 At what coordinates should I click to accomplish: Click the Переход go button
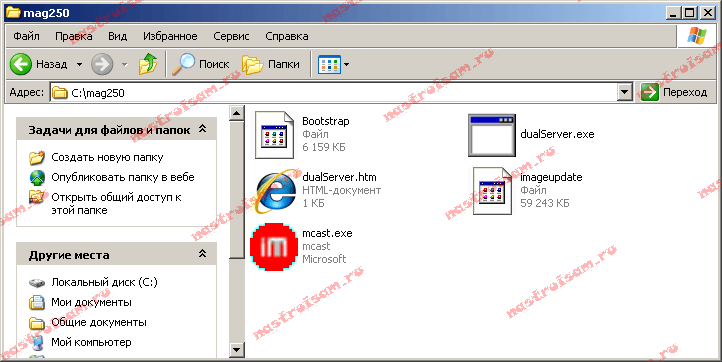[674, 92]
